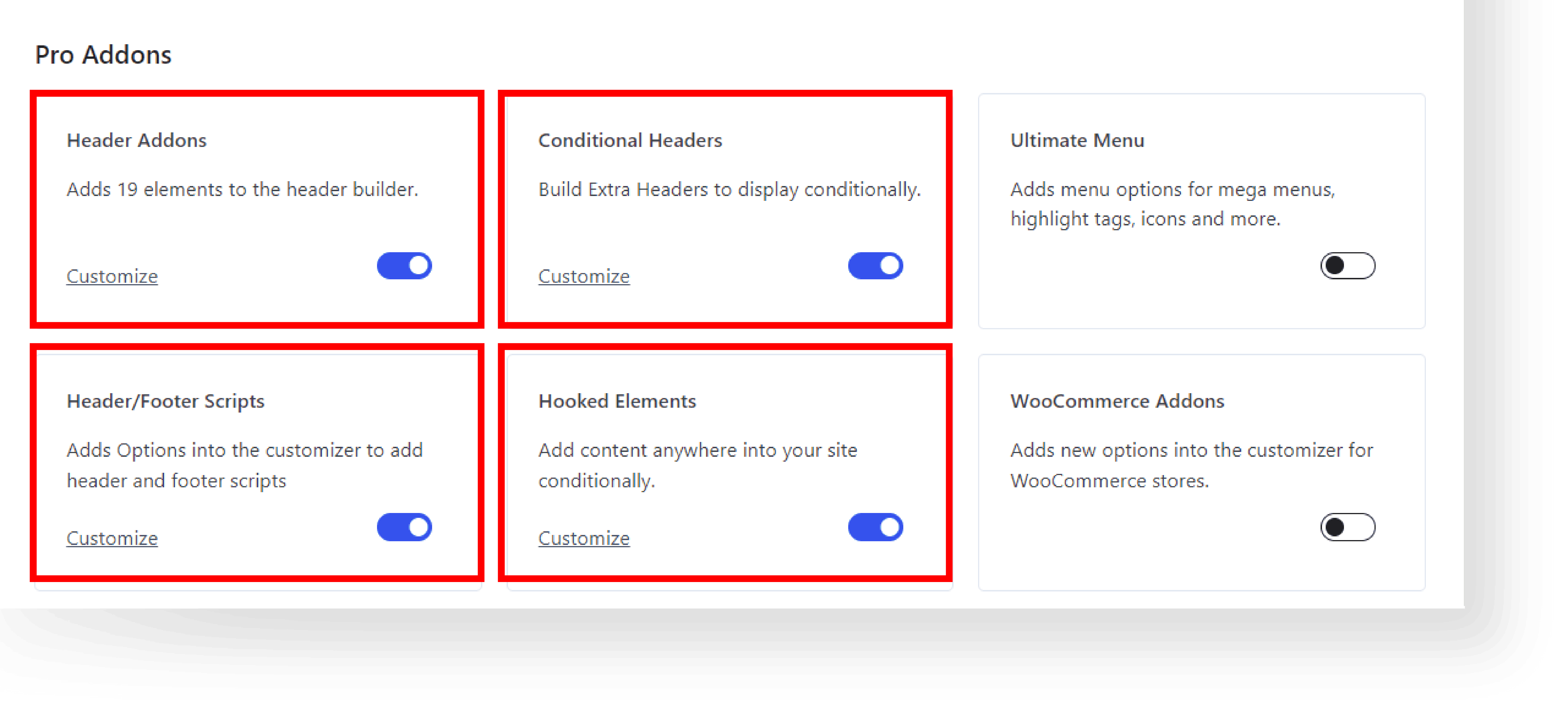Click the 'Add content anywhere' description text
Screen dimensions: 1568x703
pos(698,466)
